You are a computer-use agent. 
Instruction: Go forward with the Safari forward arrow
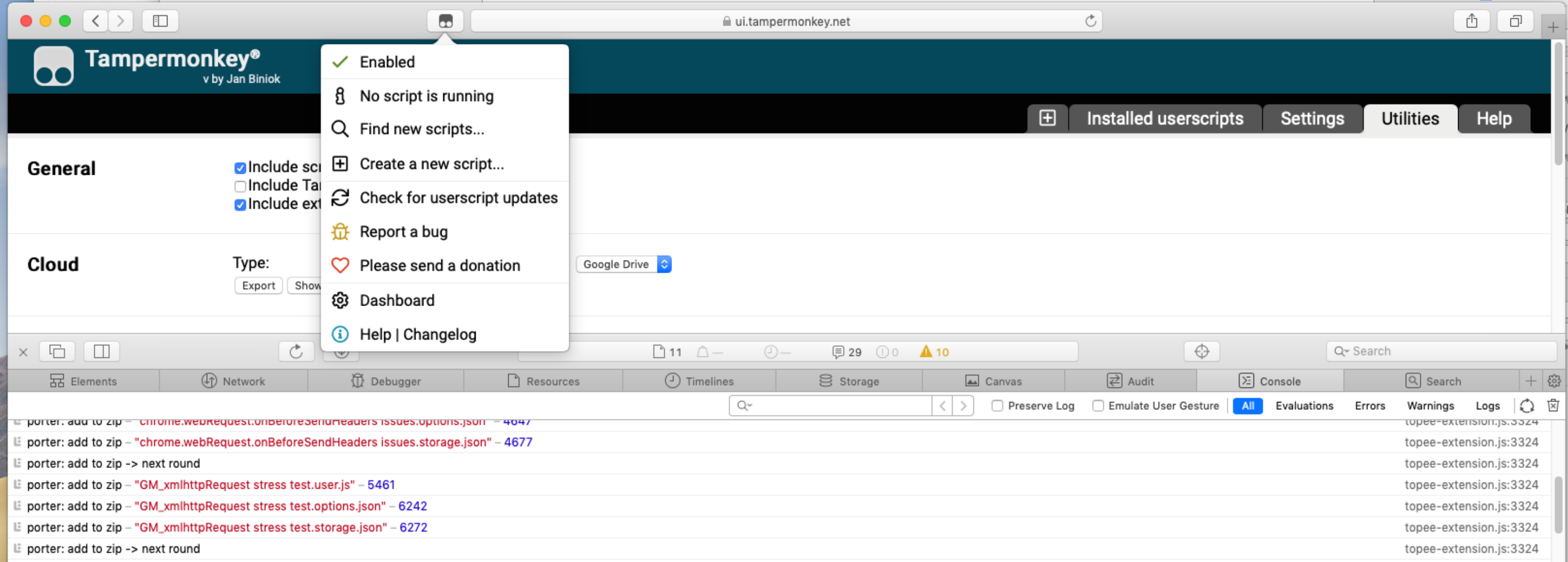pos(120,21)
